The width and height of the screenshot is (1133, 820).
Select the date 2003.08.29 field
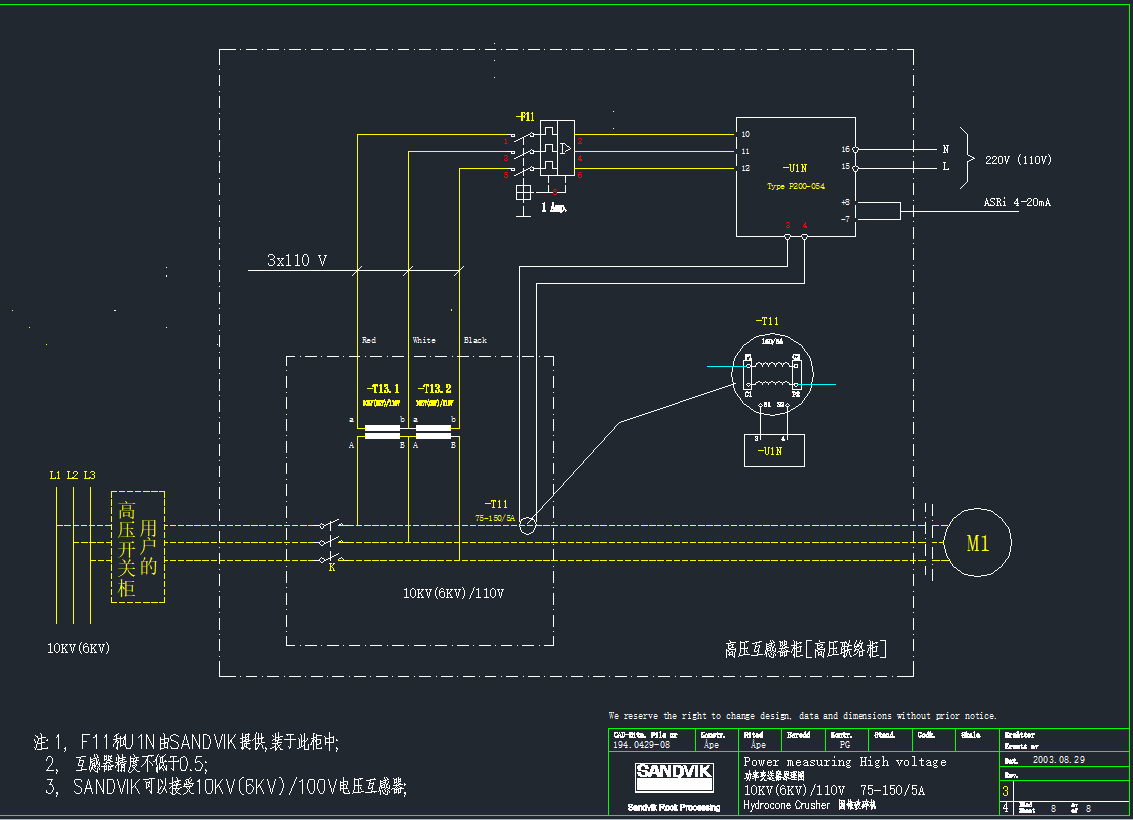[x=1057, y=760]
